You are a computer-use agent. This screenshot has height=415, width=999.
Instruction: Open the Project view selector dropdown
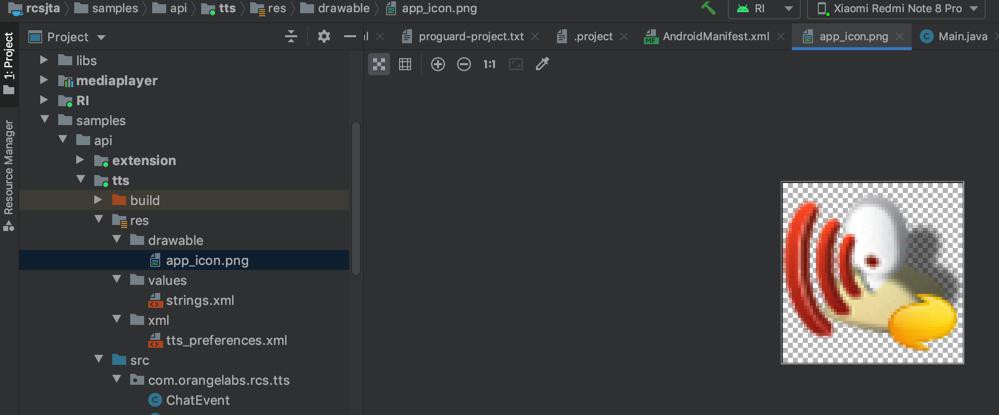tap(67, 37)
